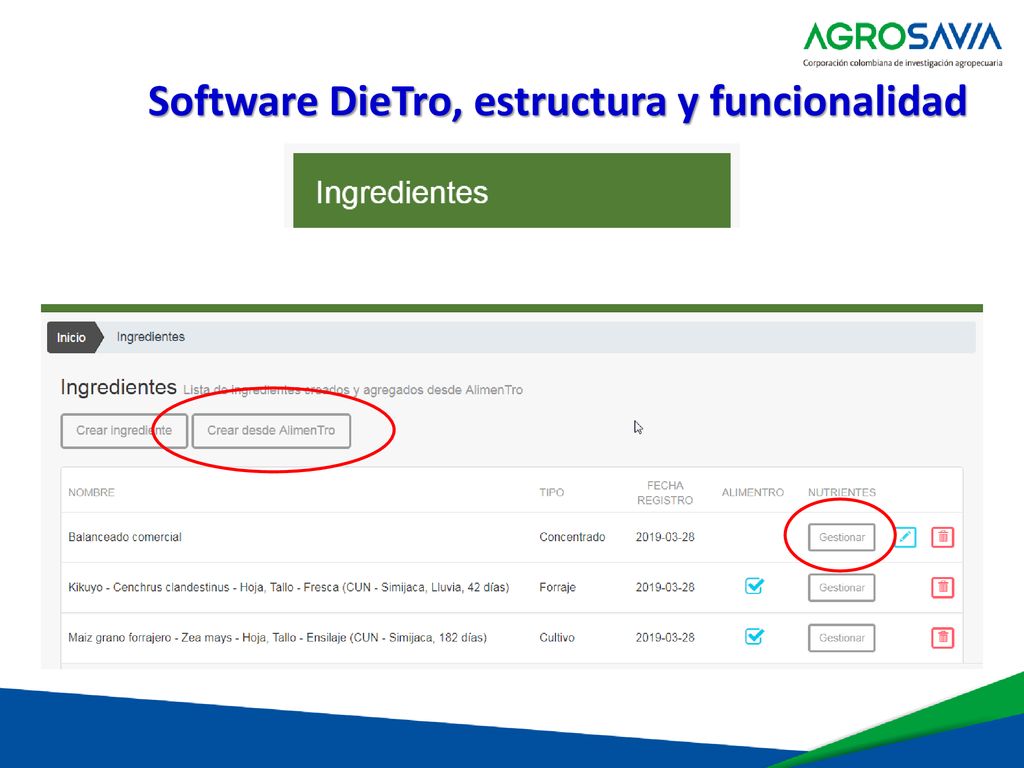Viewport: 1024px width, 768px height.
Task: Click the NOMBRE column header
Action: [91, 492]
